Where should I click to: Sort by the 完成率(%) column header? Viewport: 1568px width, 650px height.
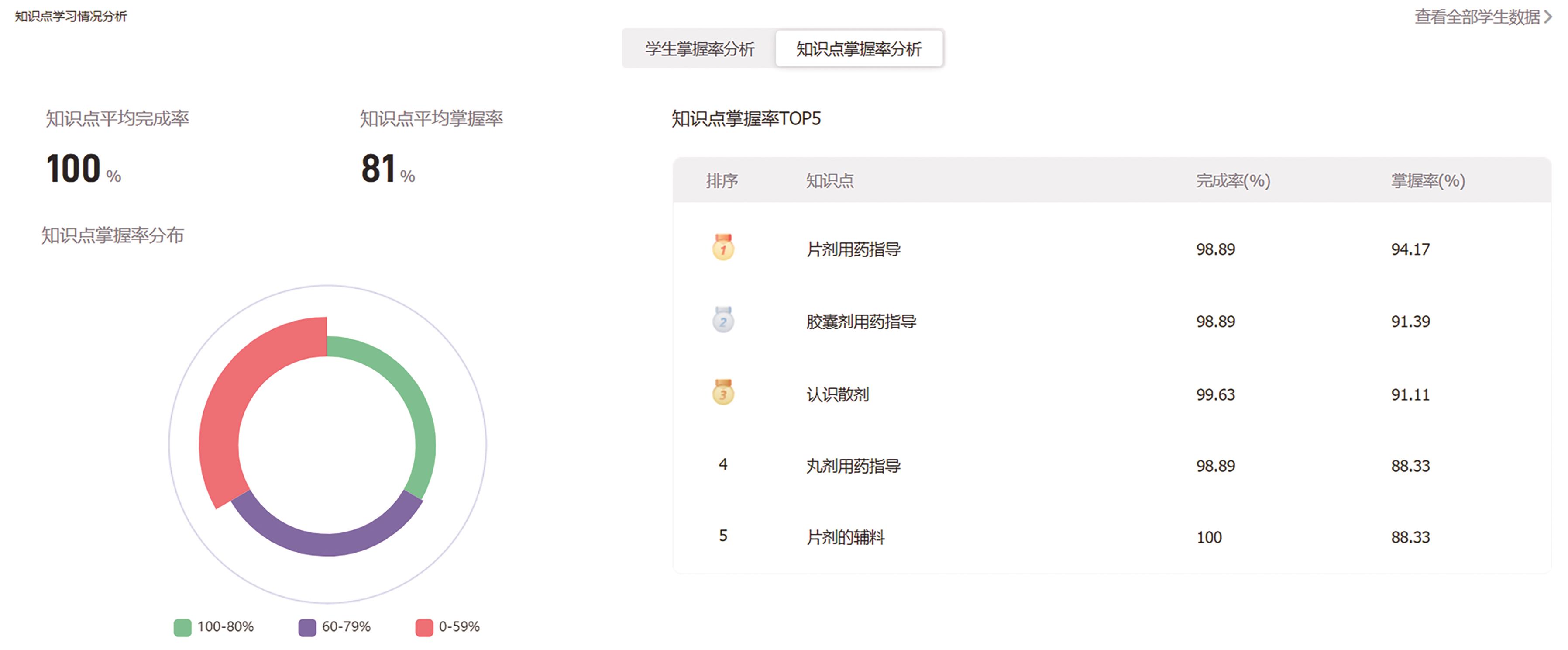(1233, 181)
